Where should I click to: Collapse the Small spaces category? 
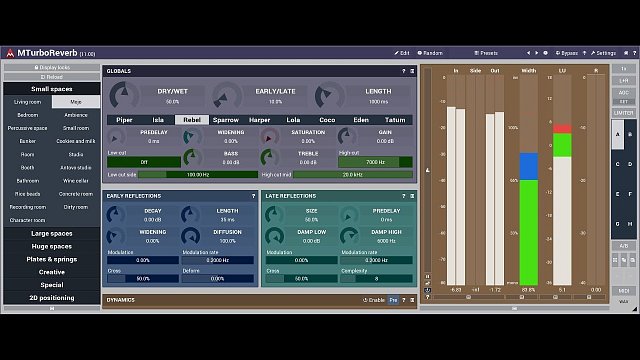pyautogui.click(x=52, y=89)
